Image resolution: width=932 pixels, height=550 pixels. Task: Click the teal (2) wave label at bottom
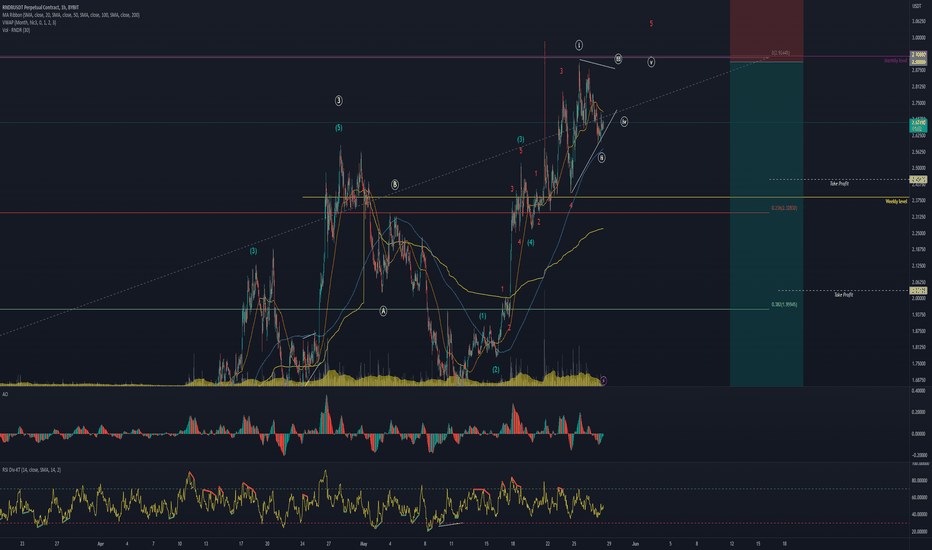(x=496, y=370)
